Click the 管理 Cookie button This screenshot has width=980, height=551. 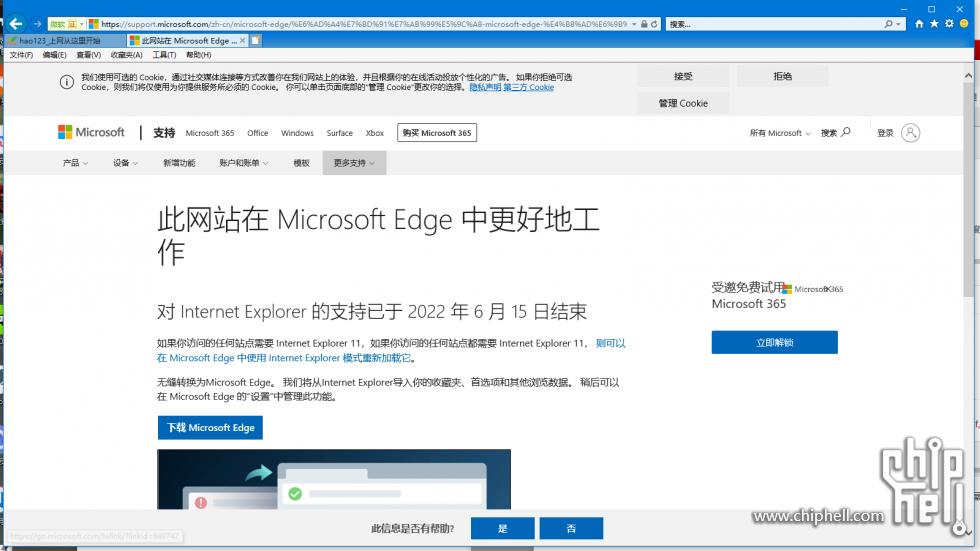coord(683,103)
